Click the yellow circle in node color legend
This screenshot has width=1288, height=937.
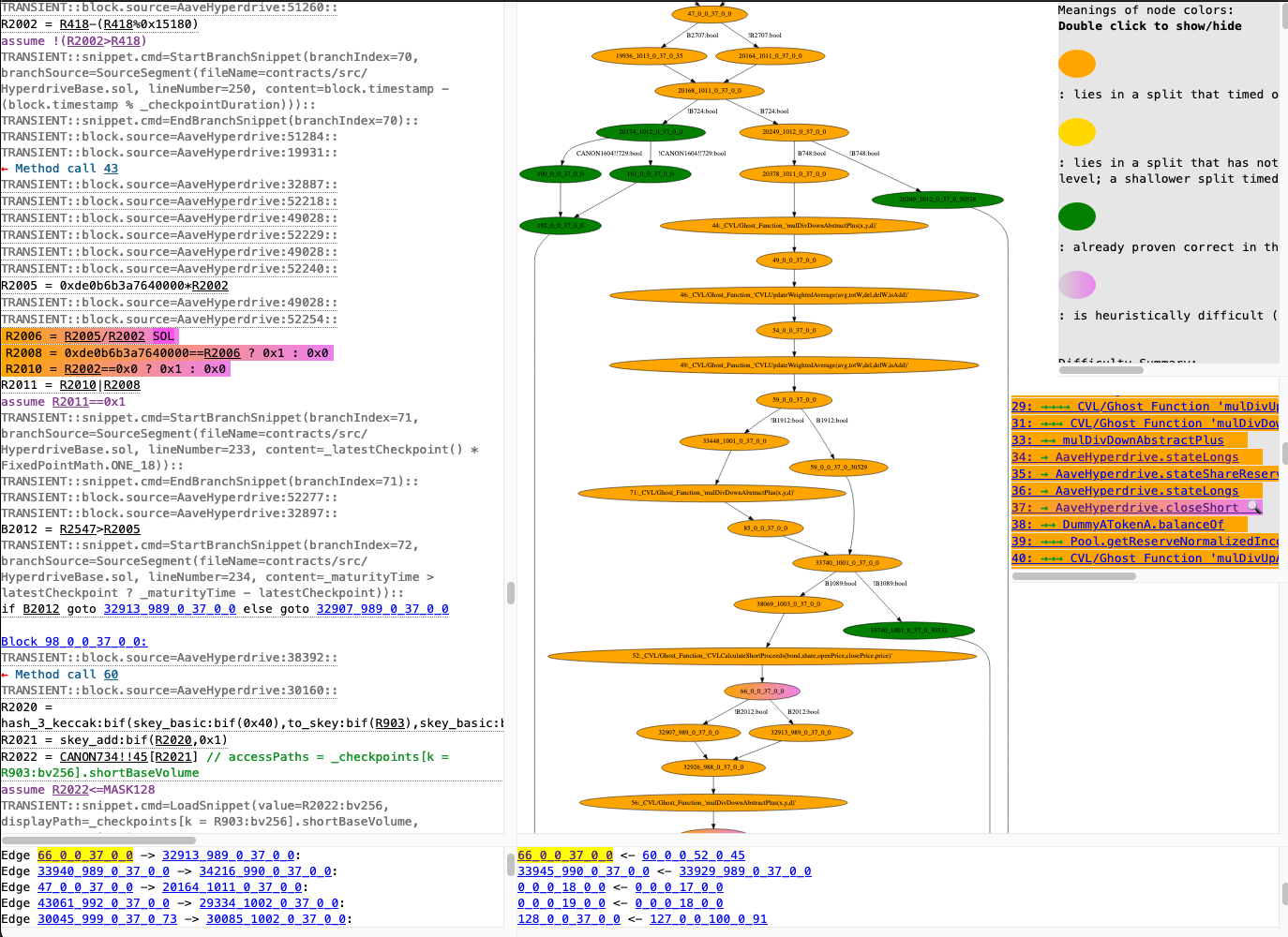pyautogui.click(x=1076, y=132)
